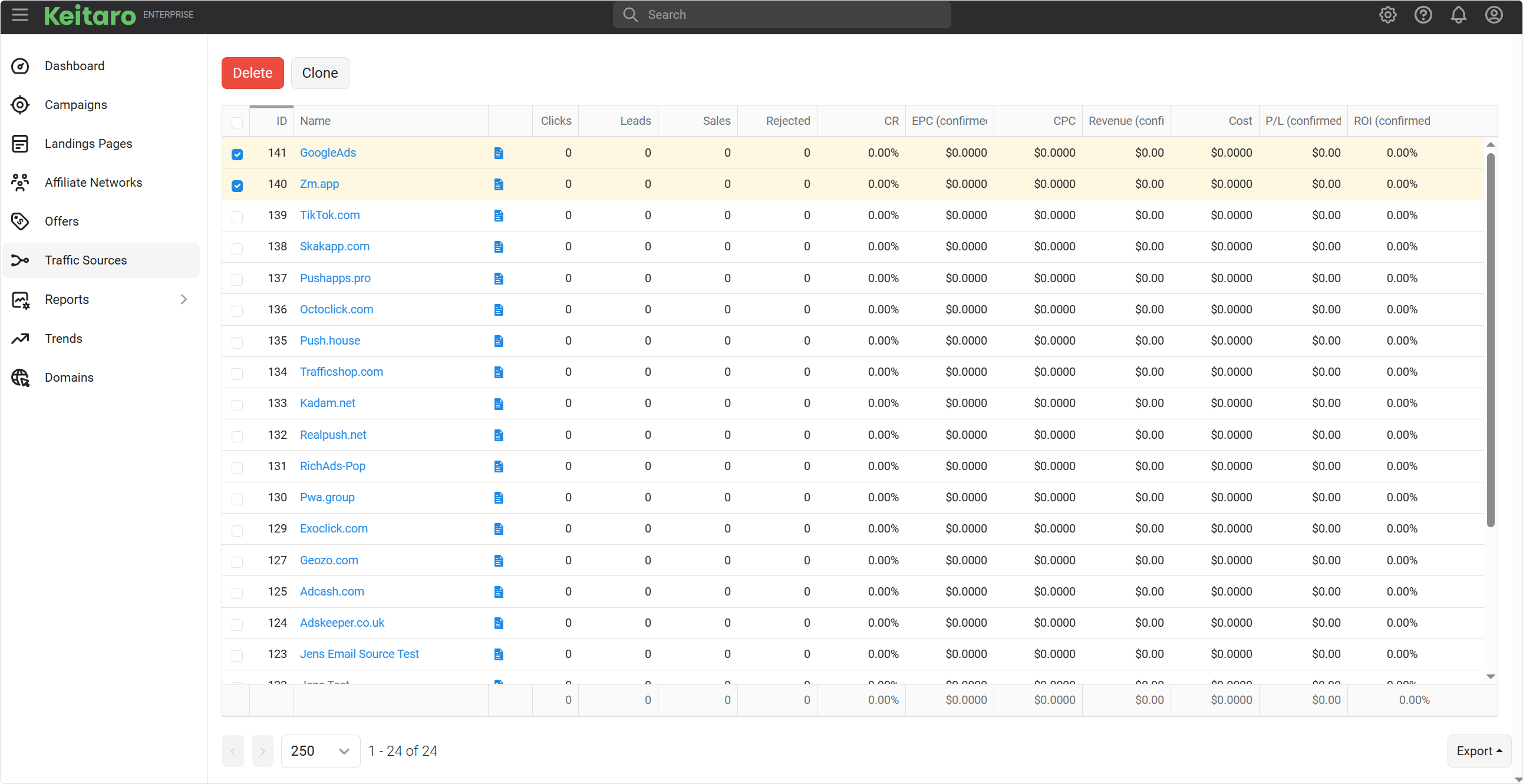Screen dimensions: 1523x784
Task: Open the Export dropdown
Action: click(1479, 751)
